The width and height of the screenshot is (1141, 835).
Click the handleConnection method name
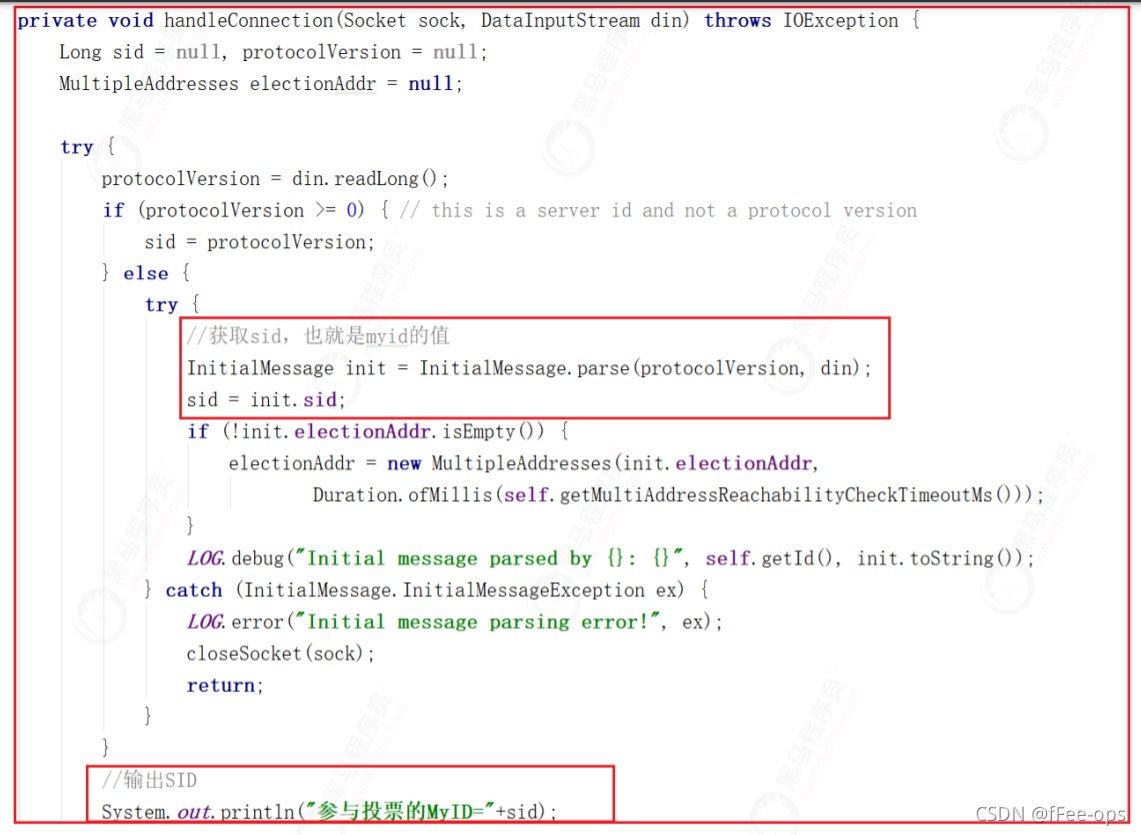(x=248, y=20)
